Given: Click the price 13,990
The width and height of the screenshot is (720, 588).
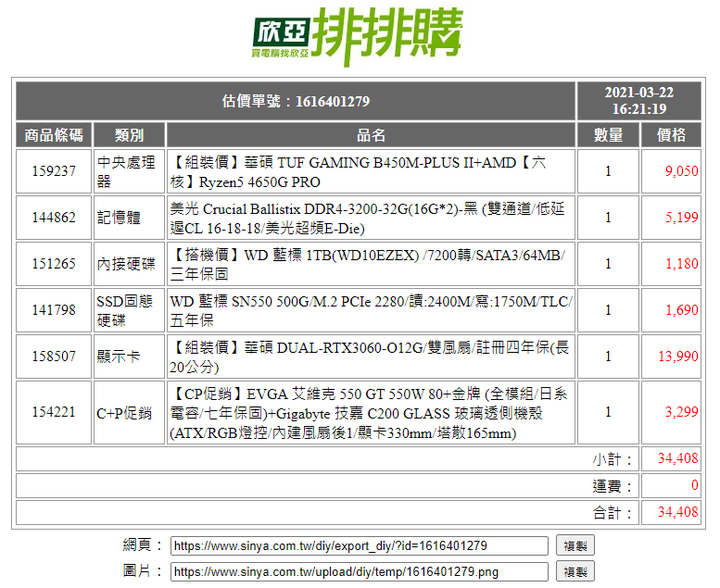Looking at the screenshot, I should (x=678, y=357).
